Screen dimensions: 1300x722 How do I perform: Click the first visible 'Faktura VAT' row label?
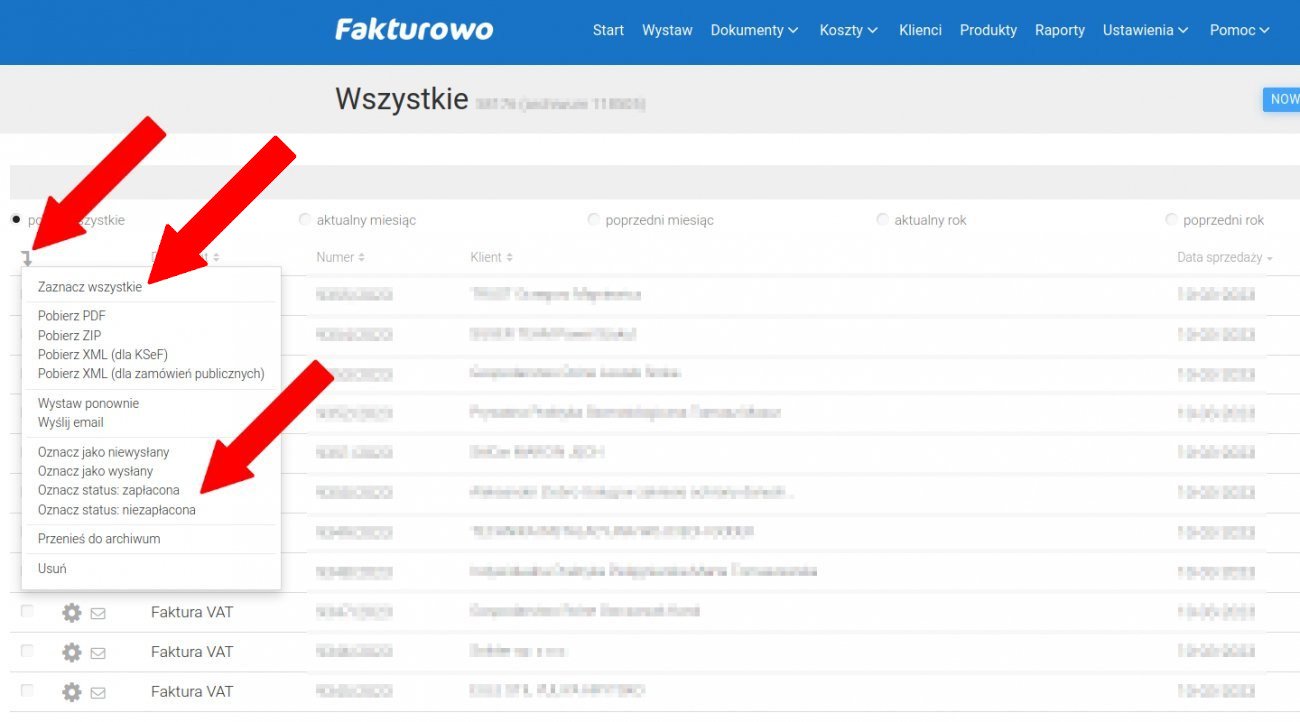[x=192, y=612]
